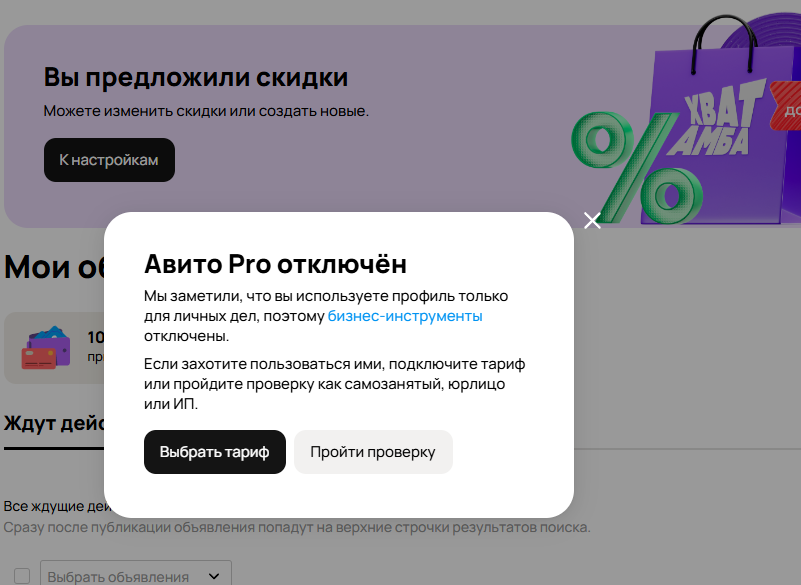This screenshot has width=801, height=585.
Task: Click the chevron arrow on the listings dropdown
Action: click(212, 576)
